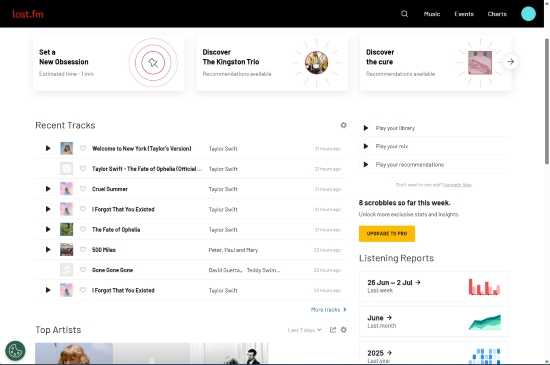Toggle heart for Cruel Summer
Screen dimensions: 550x365
pyautogui.click(x=83, y=189)
